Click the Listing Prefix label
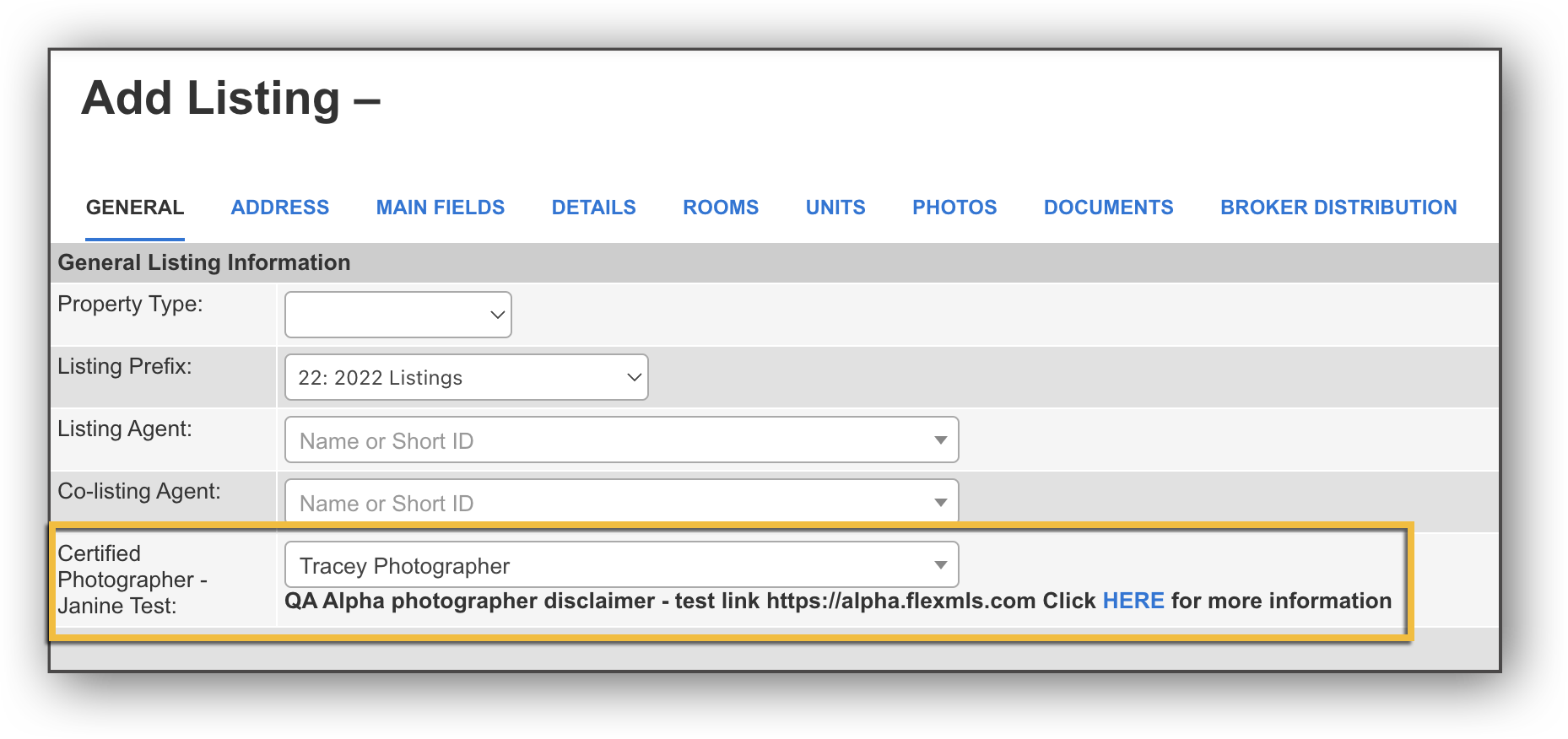This screenshot has width=1568, height=739. pos(125,367)
